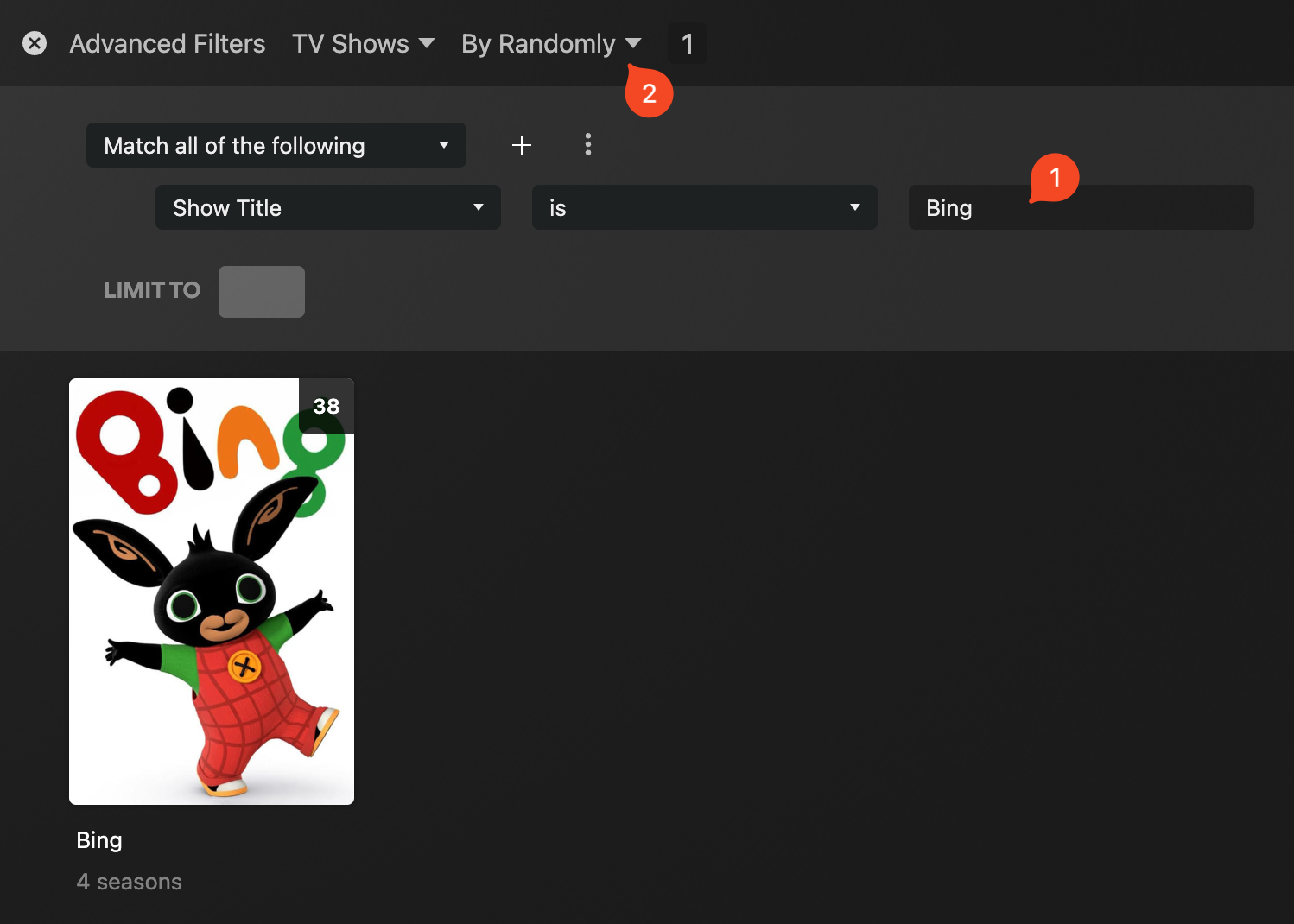Click the Advanced Filters heading

click(x=168, y=43)
